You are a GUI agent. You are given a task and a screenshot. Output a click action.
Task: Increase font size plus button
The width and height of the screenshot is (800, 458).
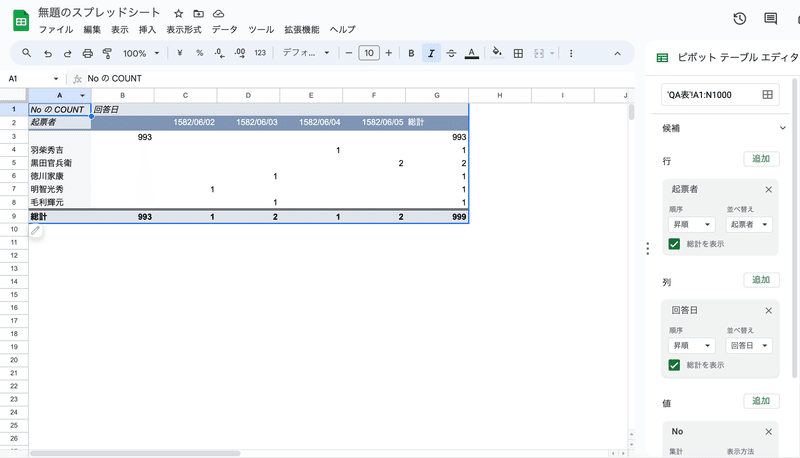tap(389, 53)
